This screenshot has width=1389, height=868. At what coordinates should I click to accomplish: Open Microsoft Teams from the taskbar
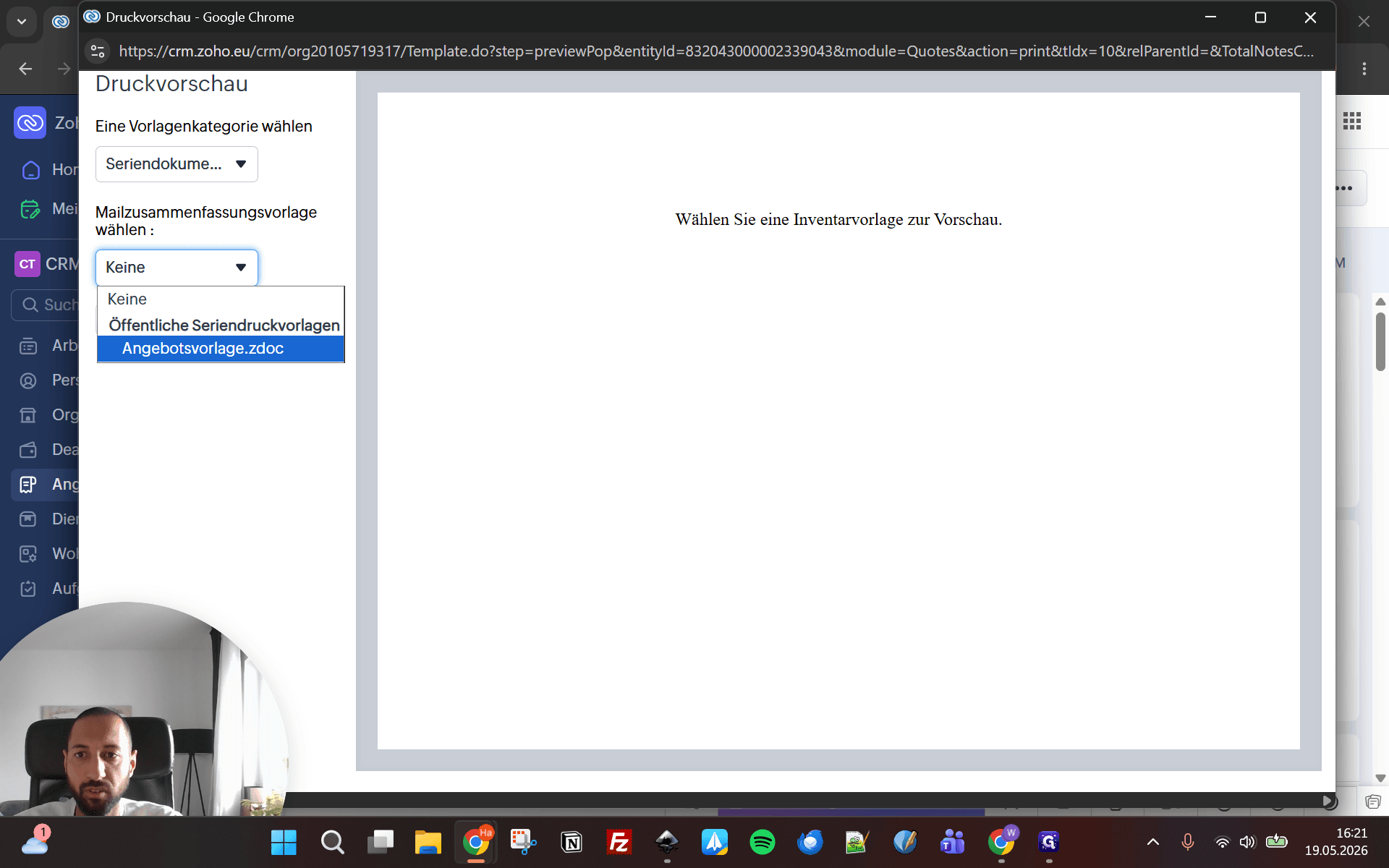click(953, 842)
